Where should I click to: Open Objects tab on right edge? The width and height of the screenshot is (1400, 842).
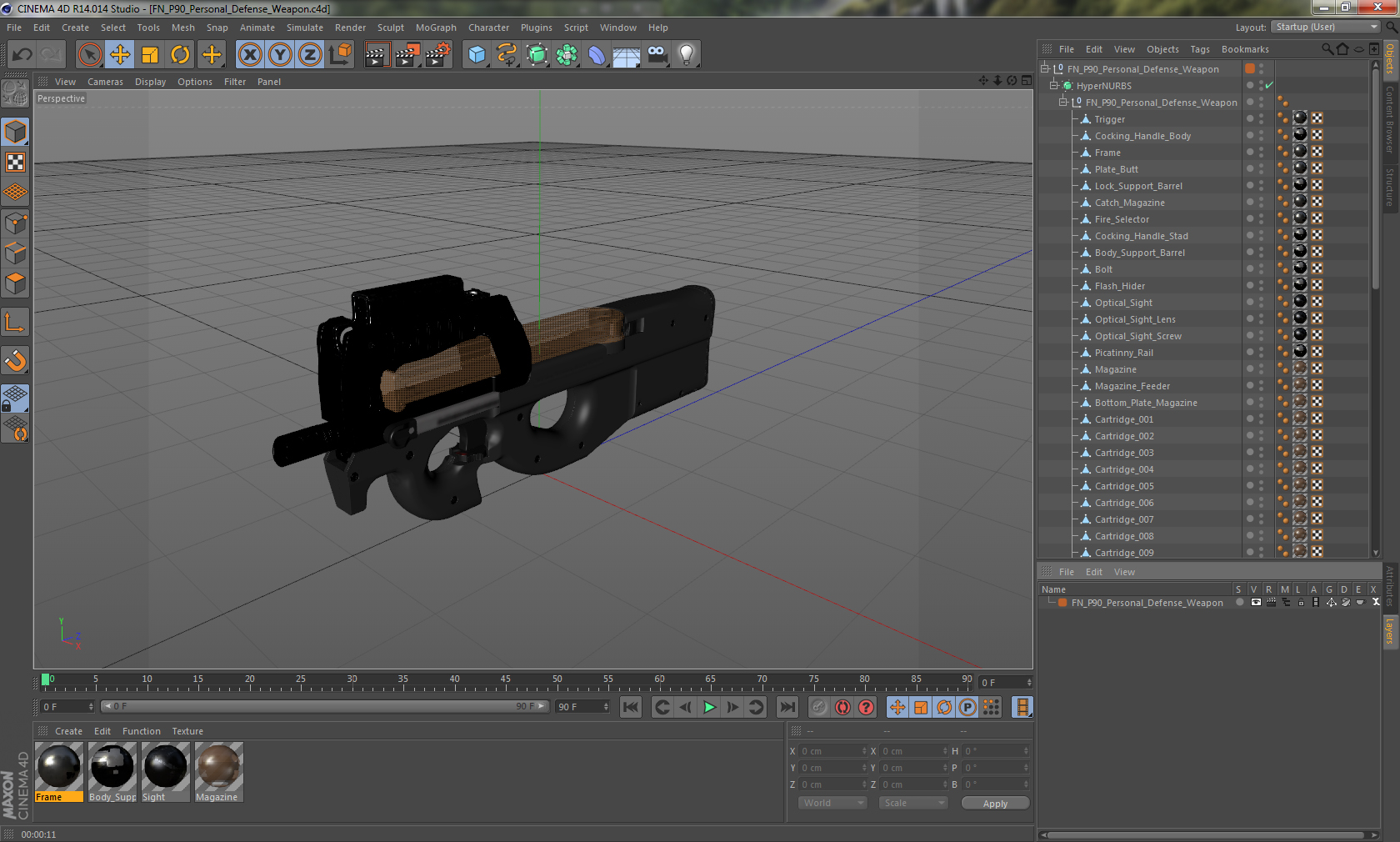[1390, 58]
